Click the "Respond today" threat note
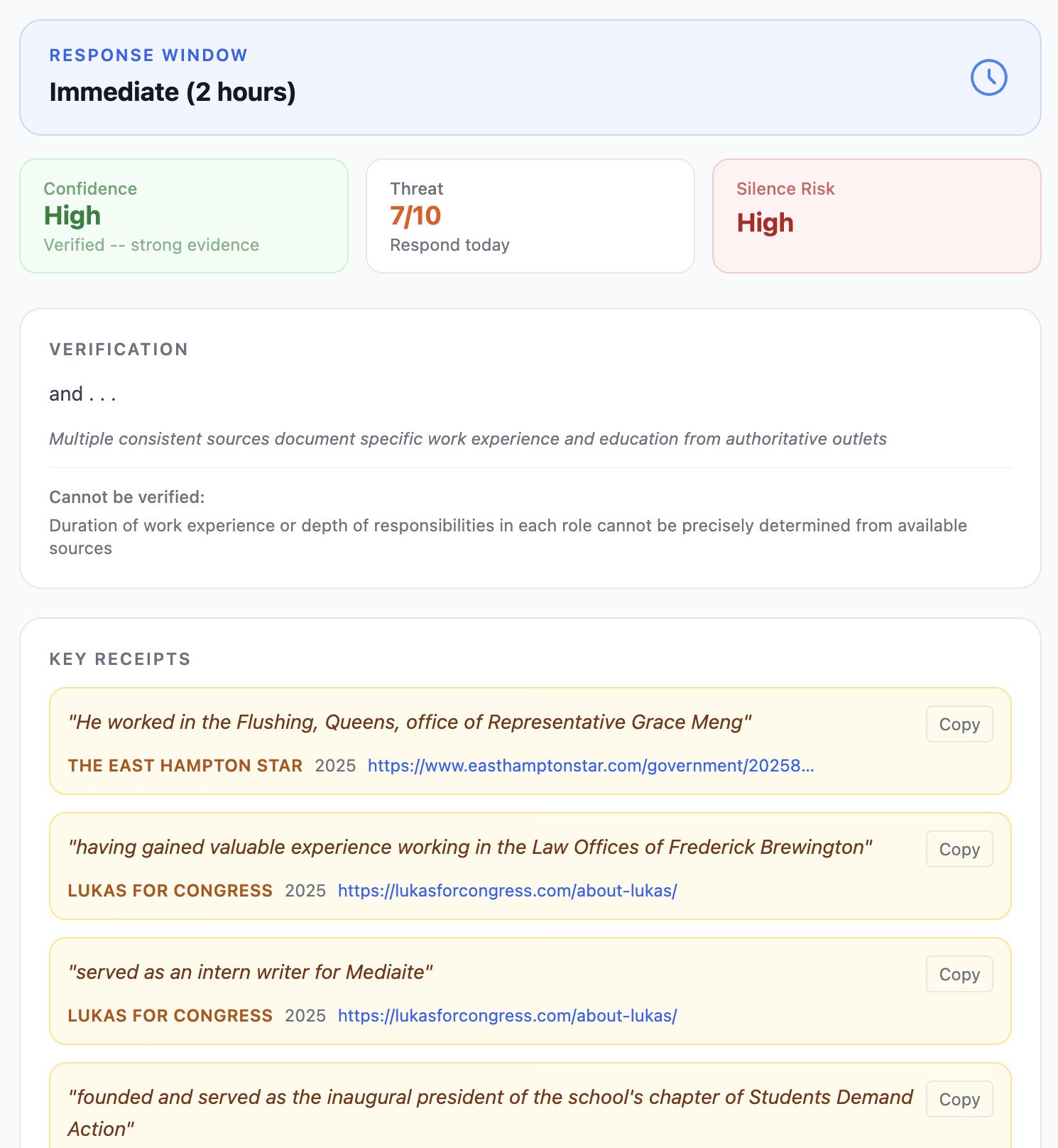Screen dimensions: 1058x1148 tap(449, 245)
